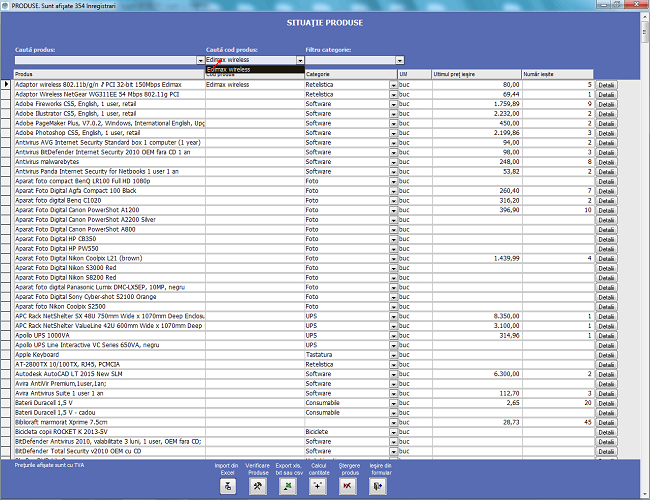The height and width of the screenshot is (500, 650).
Task: Open Detalii for Bicicleta copii ROCKET K 2013-SV
Action: pos(606,432)
